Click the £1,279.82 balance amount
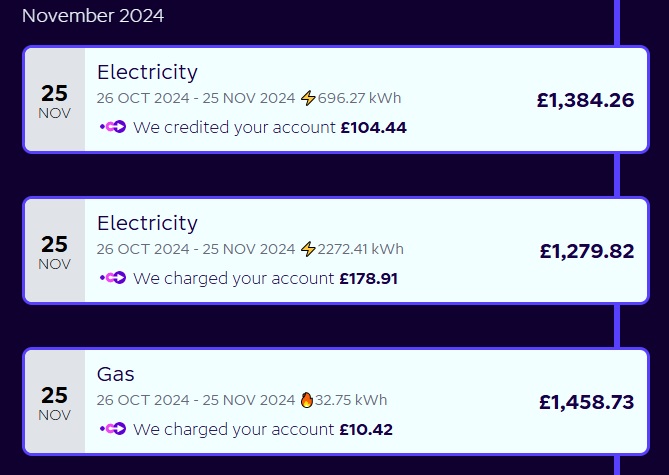The height and width of the screenshot is (475, 669). click(x=587, y=251)
